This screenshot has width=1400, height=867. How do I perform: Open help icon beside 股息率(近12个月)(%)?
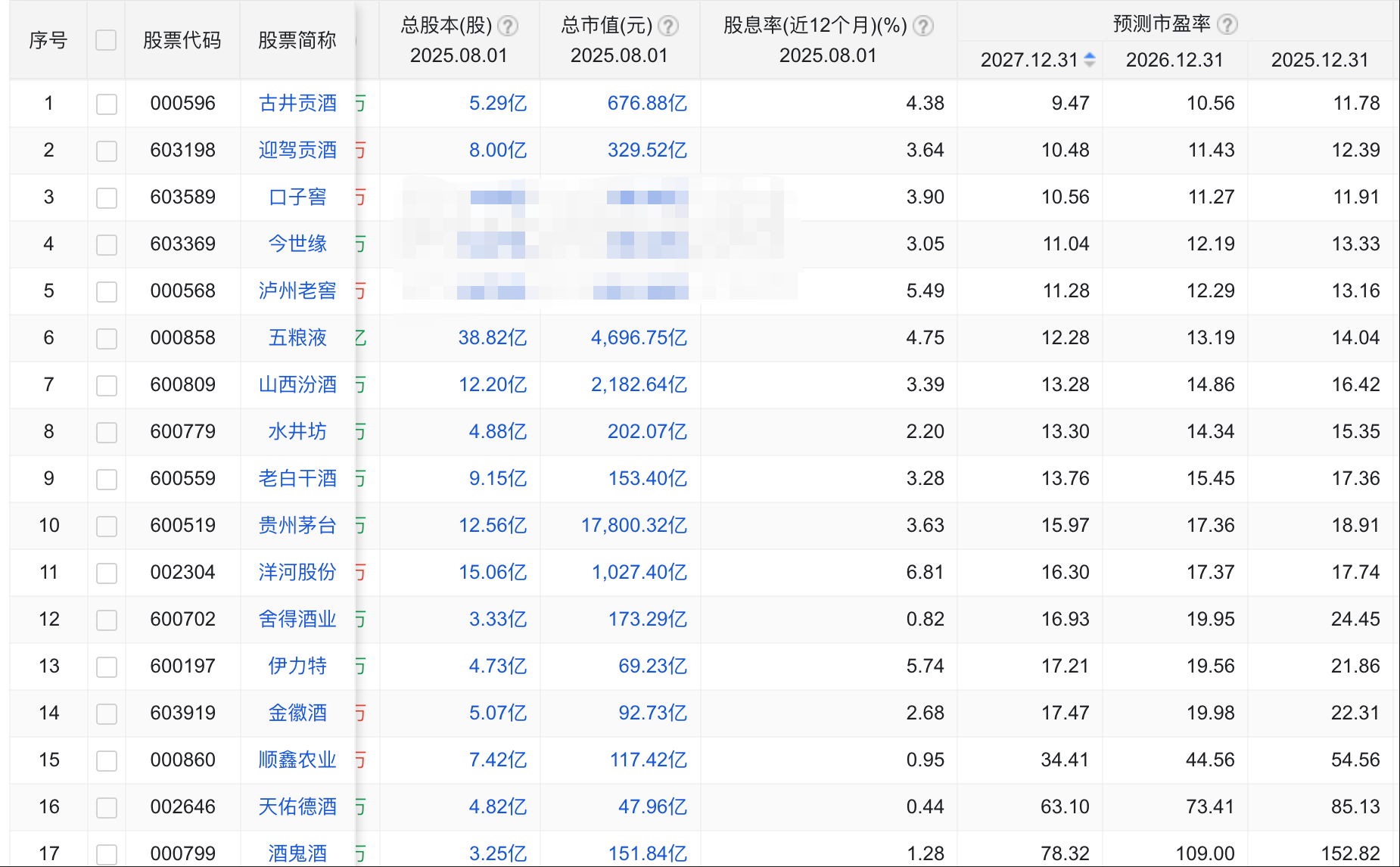[923, 26]
